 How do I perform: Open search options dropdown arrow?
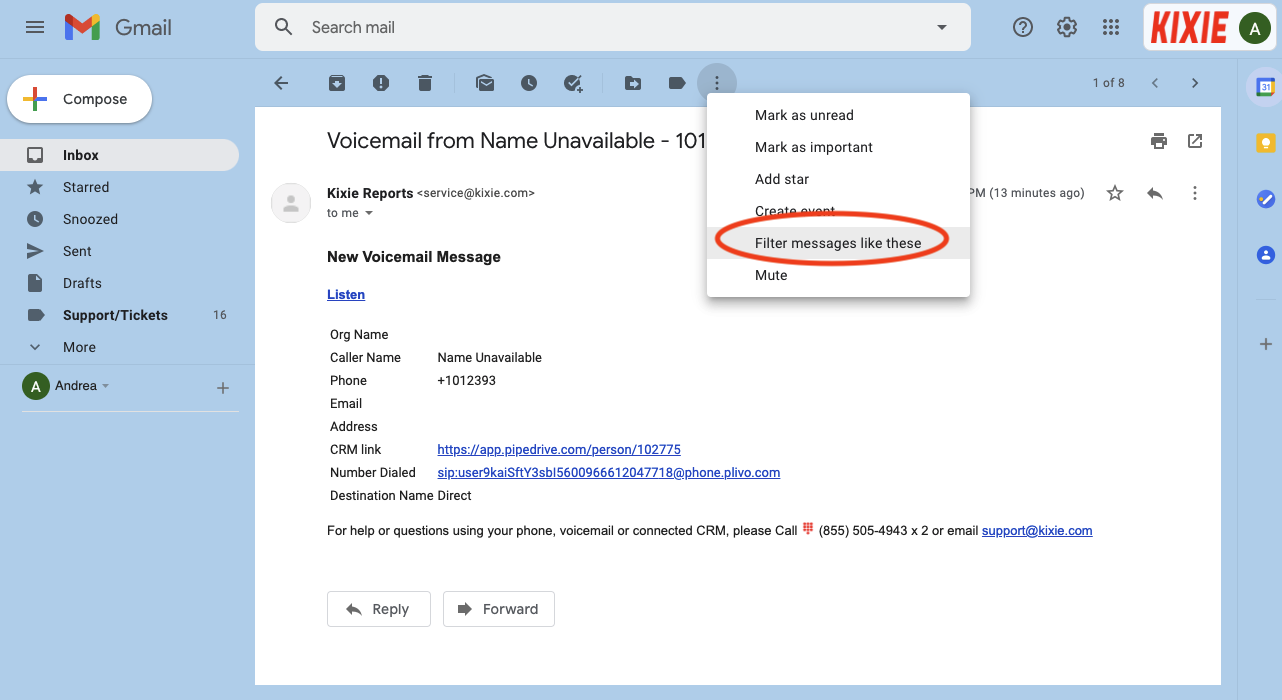(941, 27)
